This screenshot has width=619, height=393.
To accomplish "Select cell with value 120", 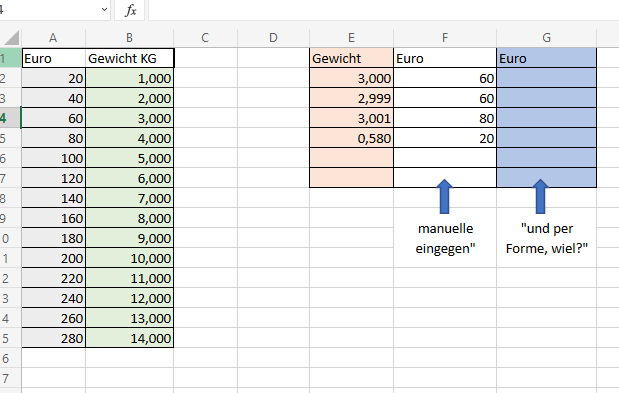I will (54, 178).
